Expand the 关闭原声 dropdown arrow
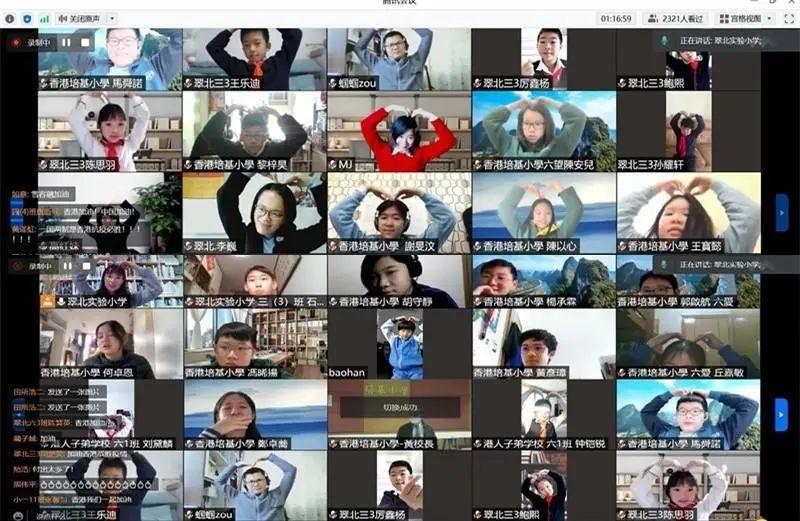Screen dimensions: 800x521 (111, 18)
